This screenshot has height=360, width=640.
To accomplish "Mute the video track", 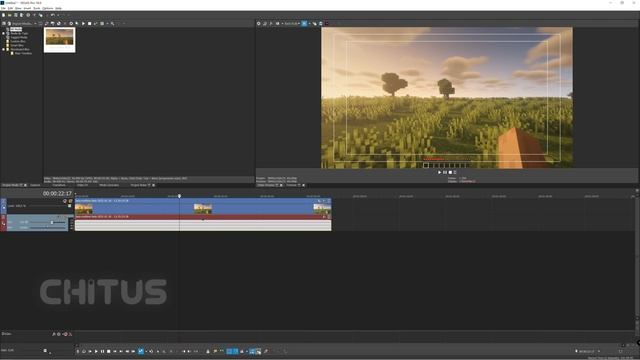I will (64, 201).
